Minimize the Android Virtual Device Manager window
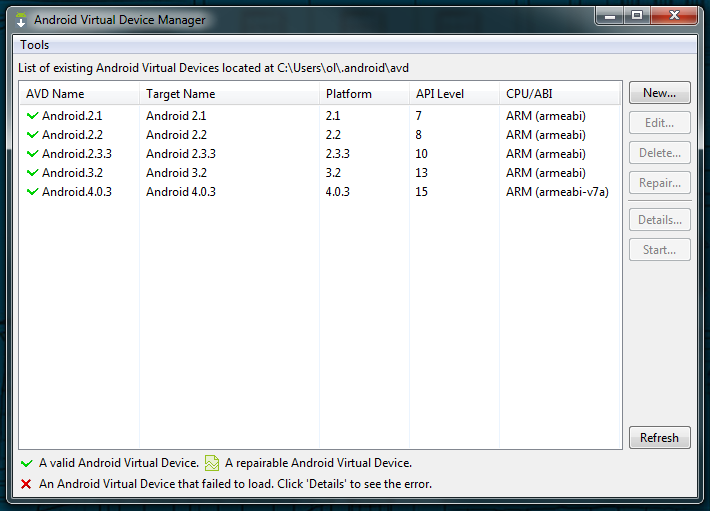710x511 pixels. click(610, 16)
